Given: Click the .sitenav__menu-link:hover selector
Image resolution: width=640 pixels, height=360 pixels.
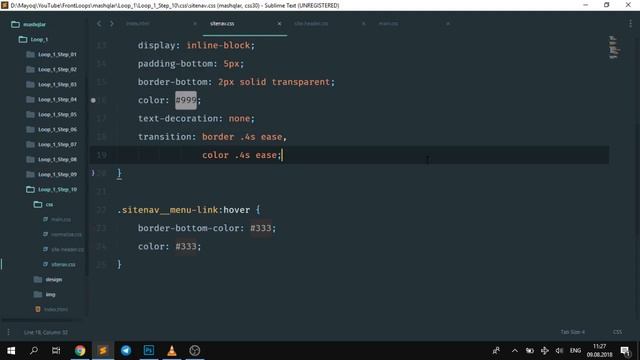Looking at the screenshot, I should (183, 210).
